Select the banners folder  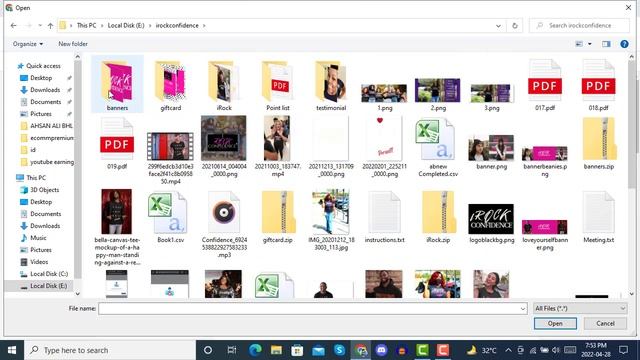(x=117, y=85)
